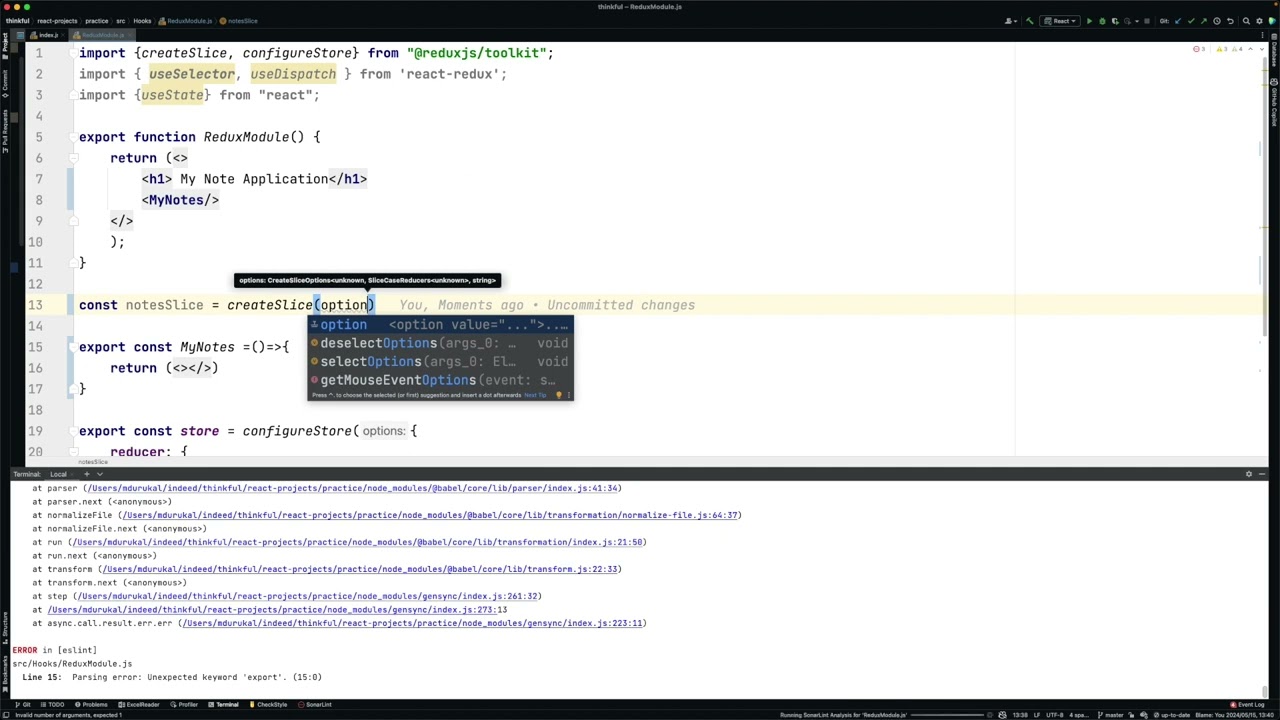Open the Commit sidebar panel
The image size is (1280, 720).
click(4, 84)
